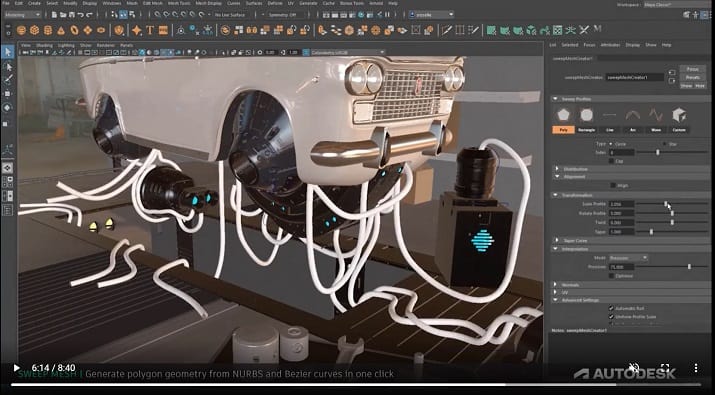
Task: Click the Poly profile label button
Action: 563,130
